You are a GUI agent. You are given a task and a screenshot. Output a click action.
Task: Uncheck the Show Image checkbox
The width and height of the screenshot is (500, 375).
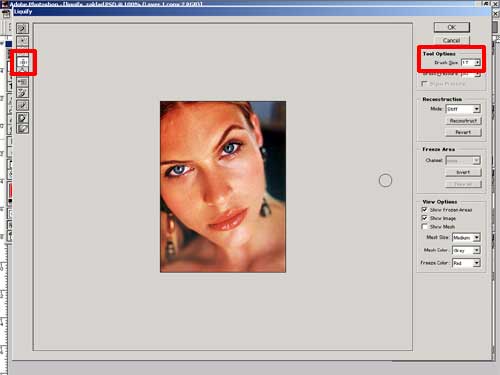424,218
